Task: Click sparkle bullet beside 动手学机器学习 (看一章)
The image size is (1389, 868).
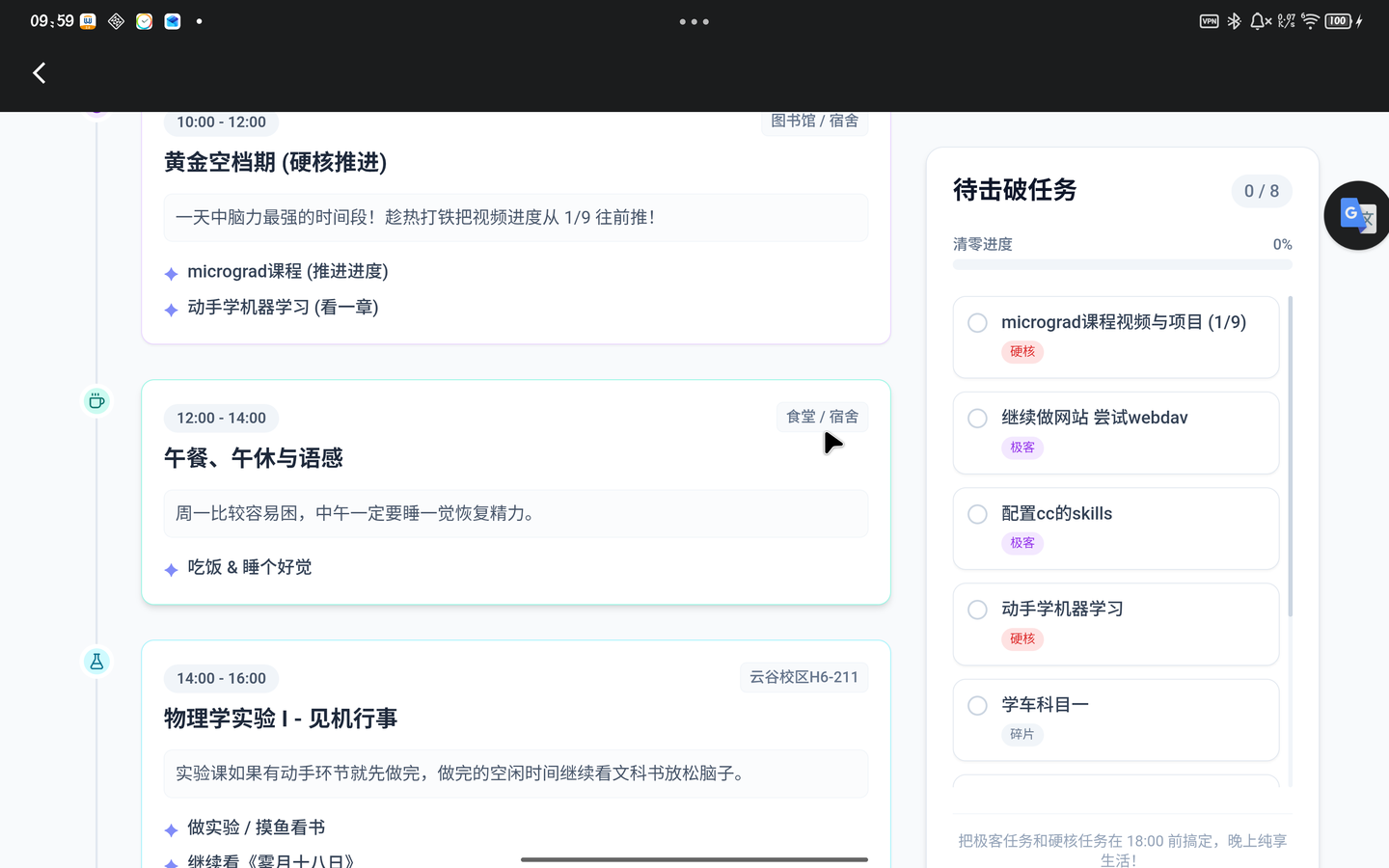Action: [171, 310]
